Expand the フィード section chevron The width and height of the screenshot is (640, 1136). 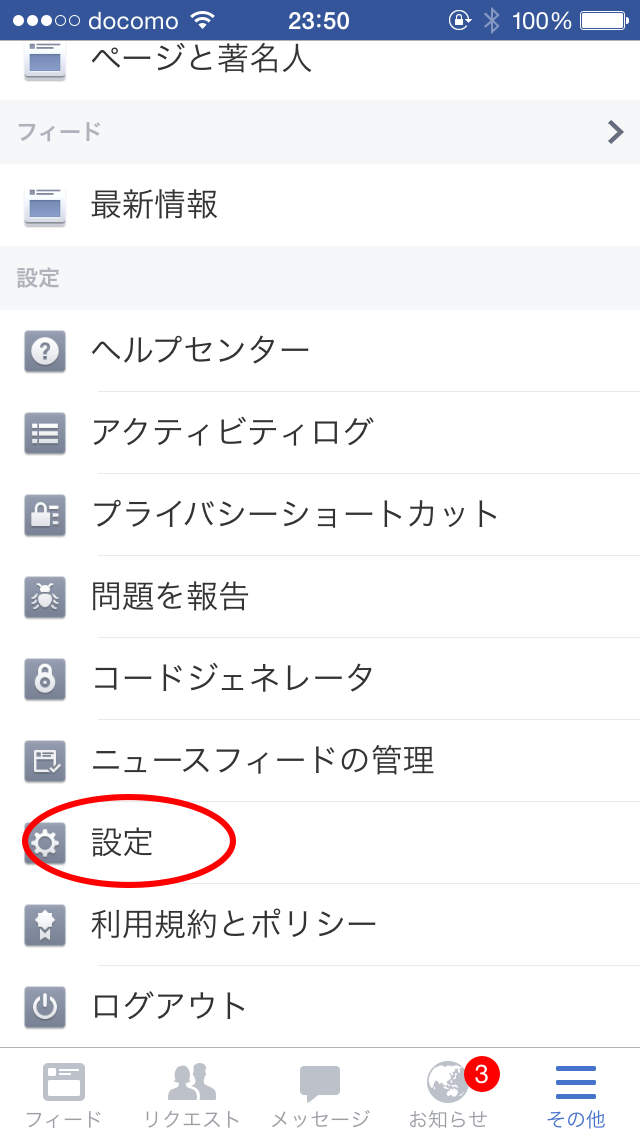pyautogui.click(x=615, y=132)
